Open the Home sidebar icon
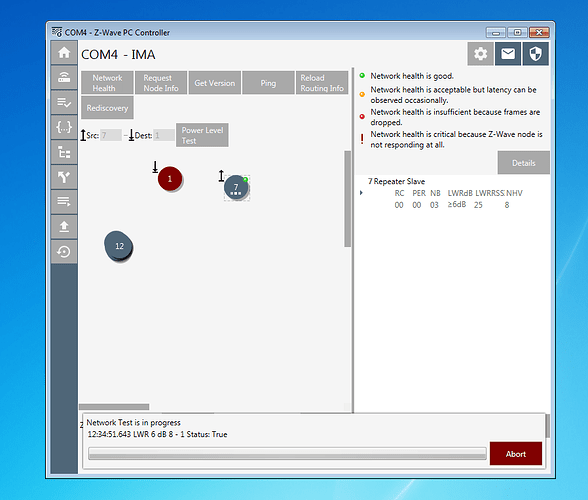 pyautogui.click(x=64, y=53)
